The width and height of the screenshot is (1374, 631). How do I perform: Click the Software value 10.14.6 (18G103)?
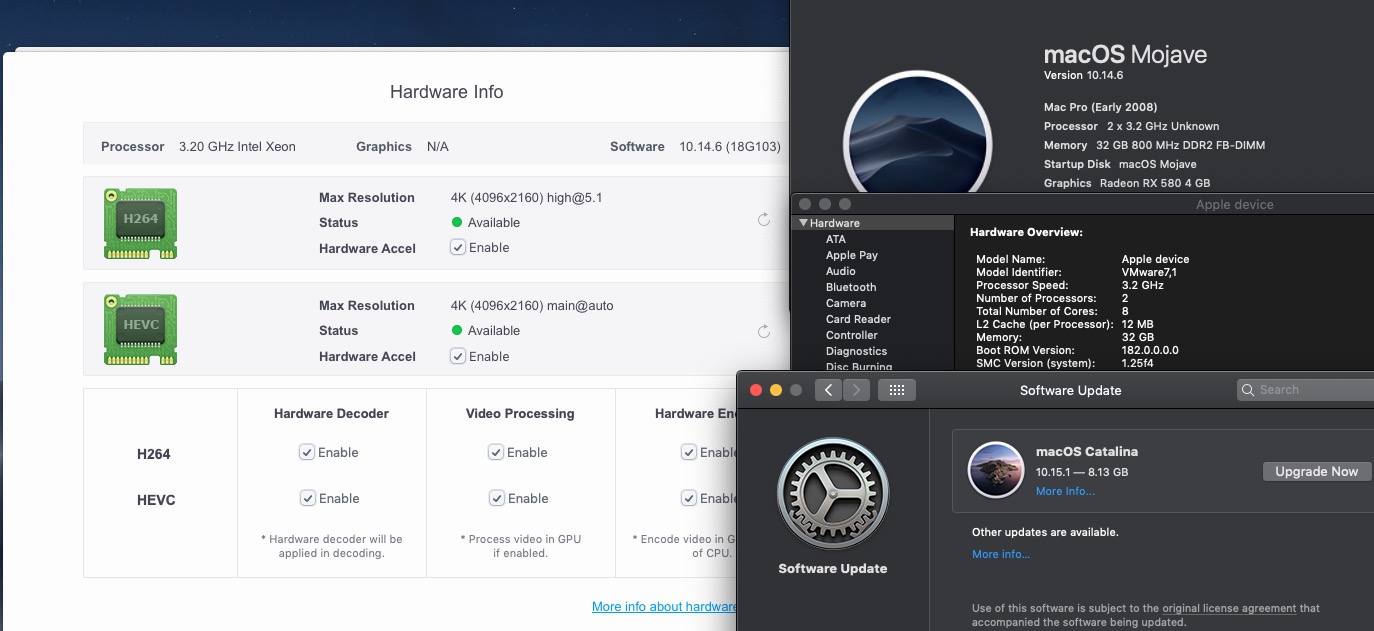(x=730, y=146)
